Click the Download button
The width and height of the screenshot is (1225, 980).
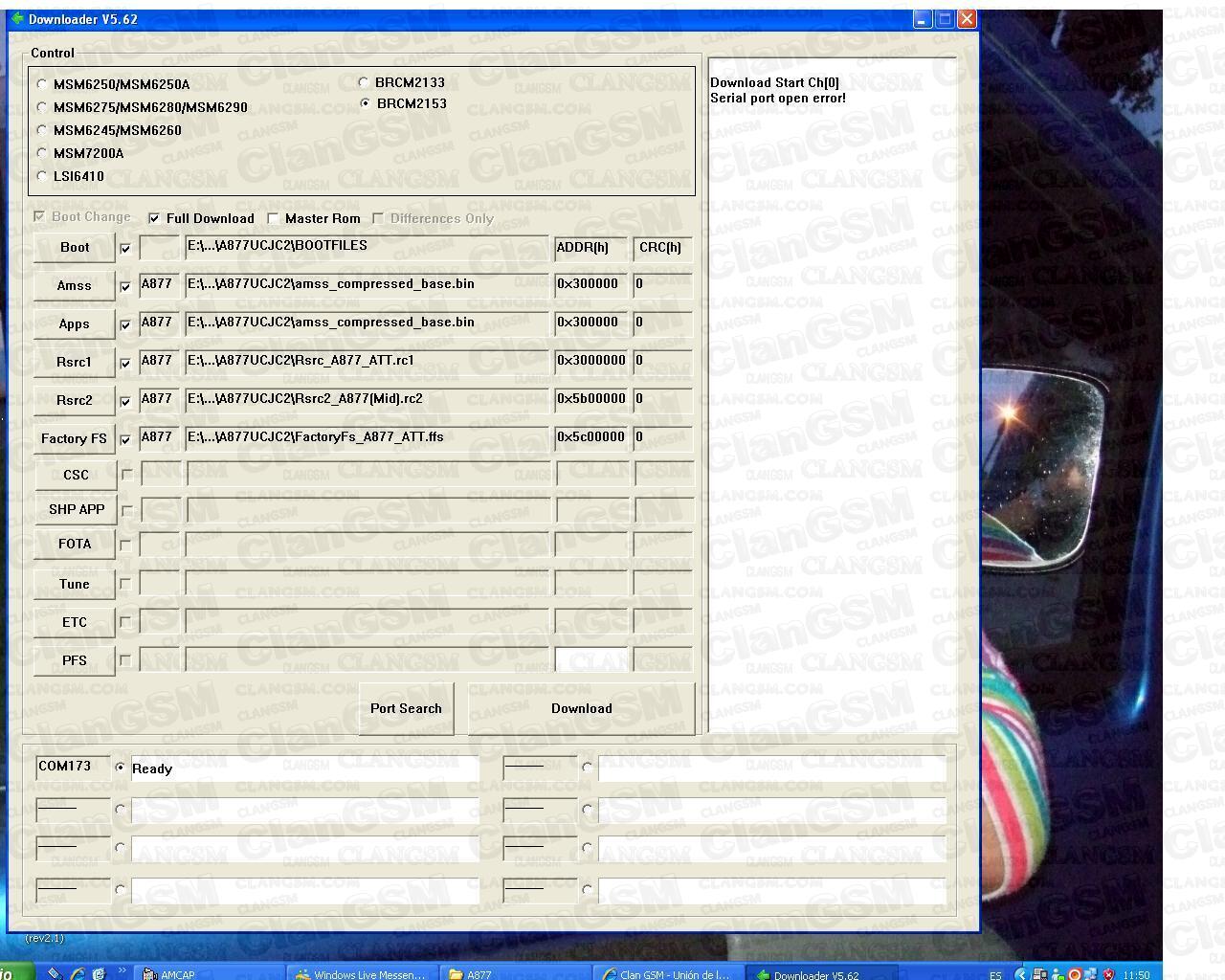coord(581,708)
